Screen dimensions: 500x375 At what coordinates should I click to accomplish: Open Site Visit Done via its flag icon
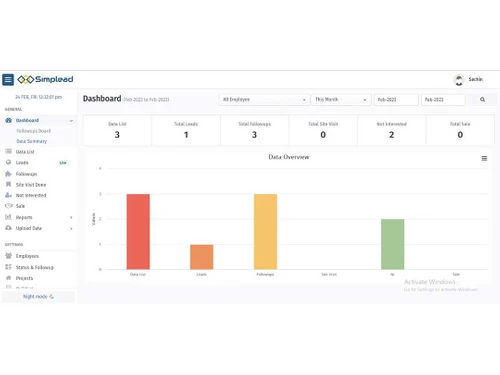8,184
